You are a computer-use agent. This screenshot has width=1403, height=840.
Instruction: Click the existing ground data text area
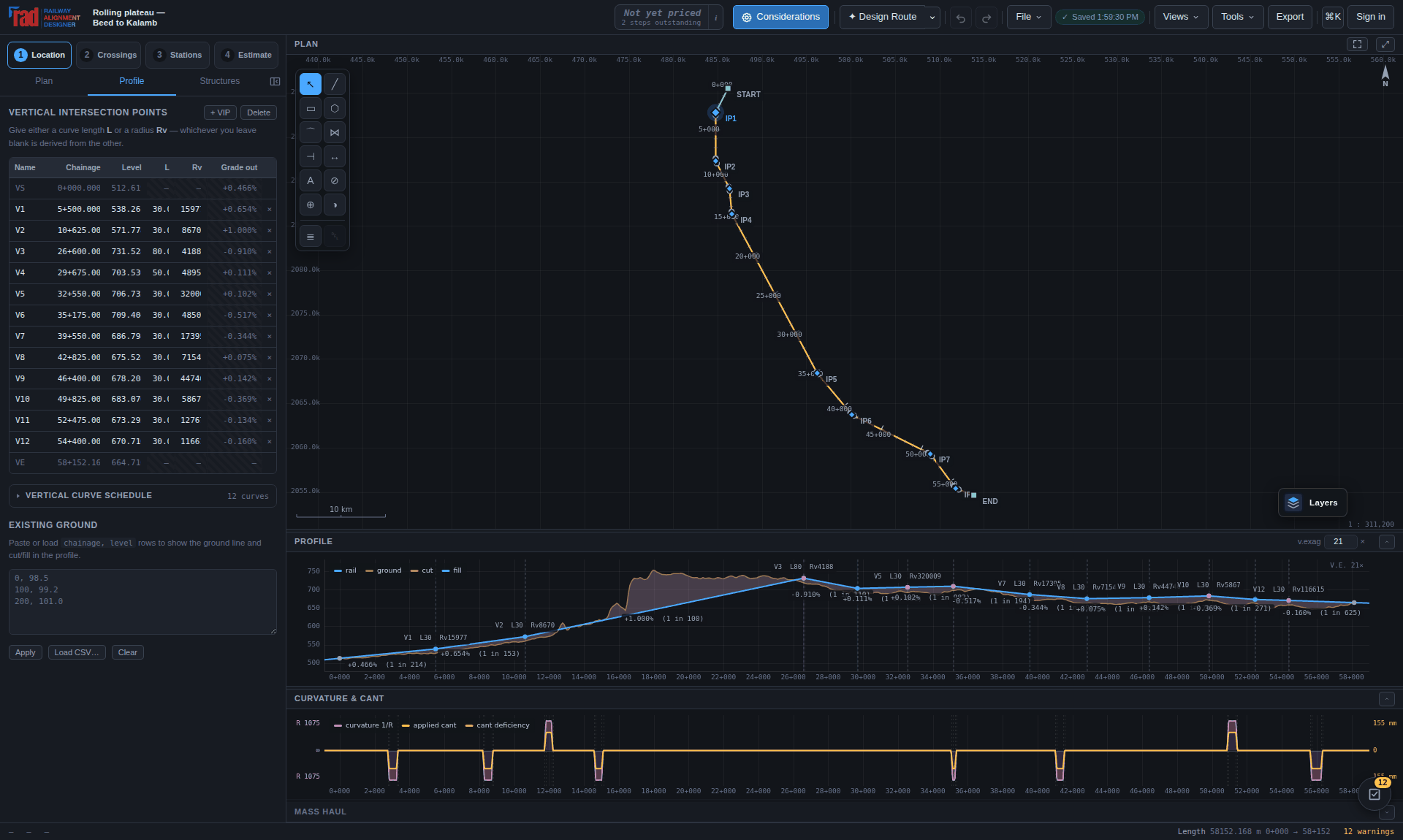pyautogui.click(x=142, y=602)
